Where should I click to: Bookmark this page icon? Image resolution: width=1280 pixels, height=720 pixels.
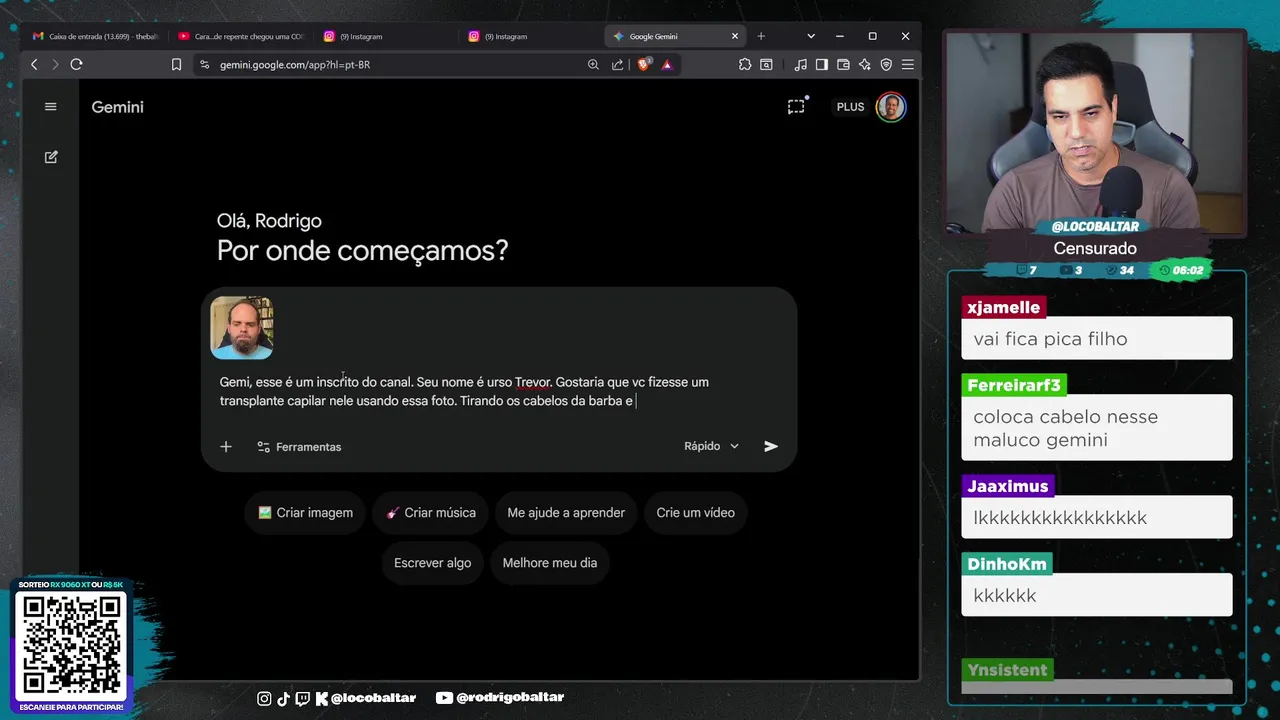point(176,64)
